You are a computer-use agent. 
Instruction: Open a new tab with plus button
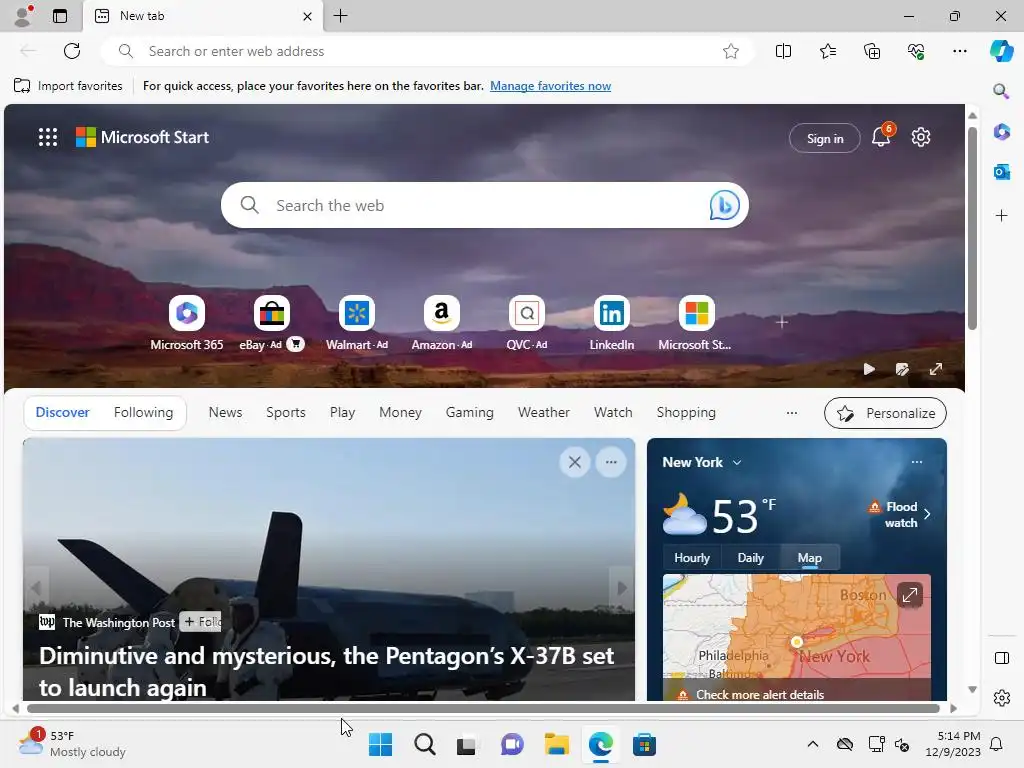tap(340, 16)
